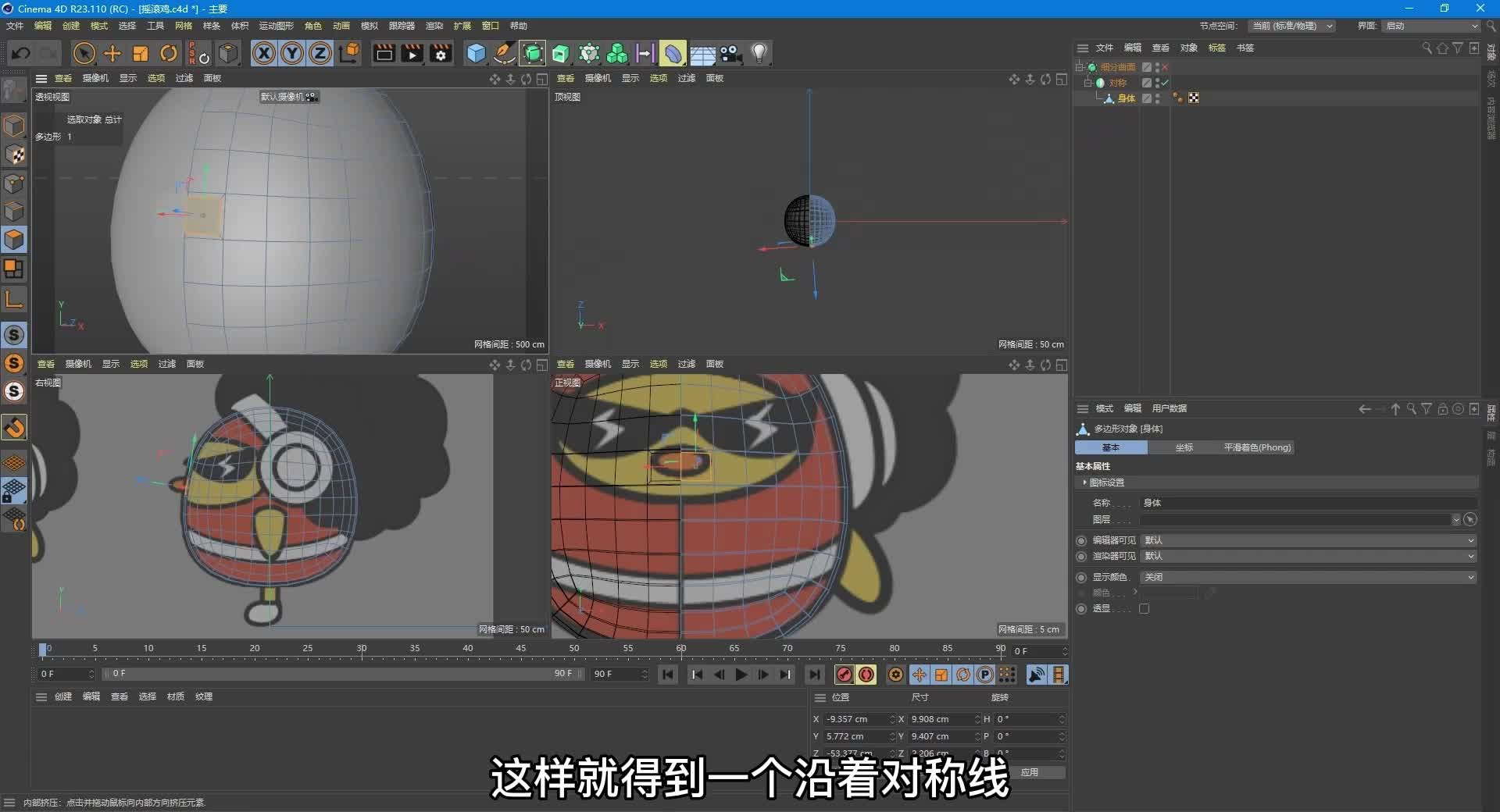Image resolution: width=1500 pixels, height=812 pixels.
Task: Activate the Scale tool
Action: pos(141,53)
